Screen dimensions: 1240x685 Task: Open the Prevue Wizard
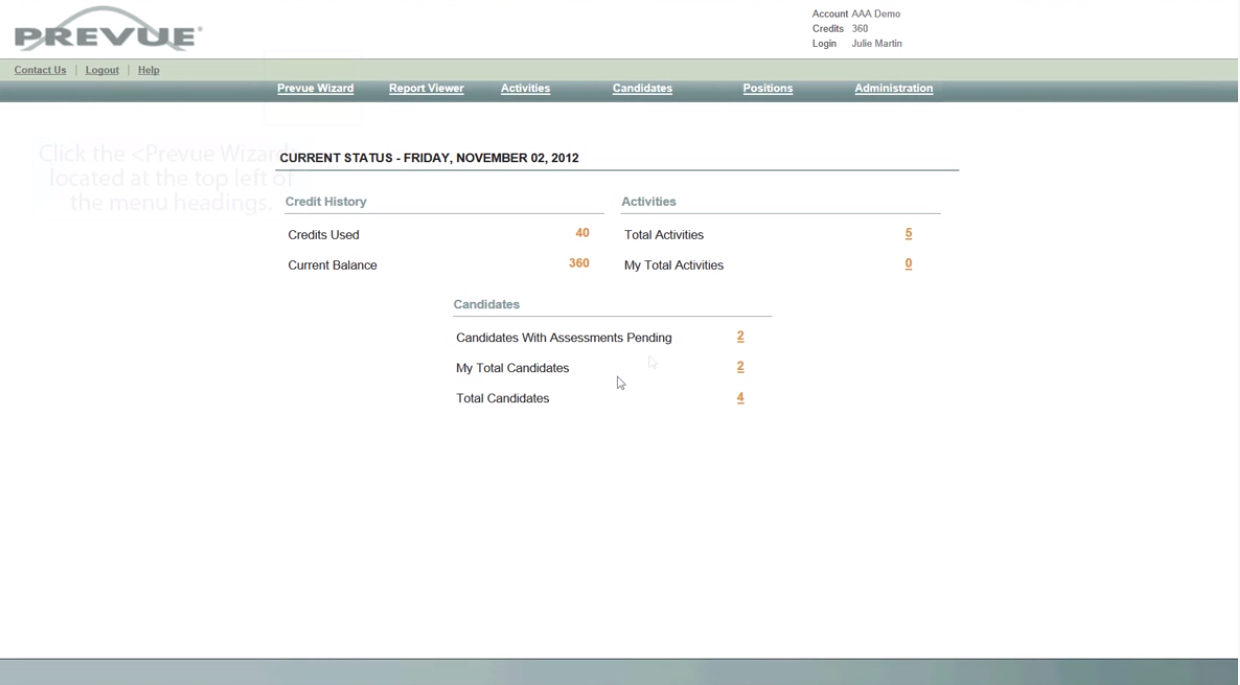(315, 88)
